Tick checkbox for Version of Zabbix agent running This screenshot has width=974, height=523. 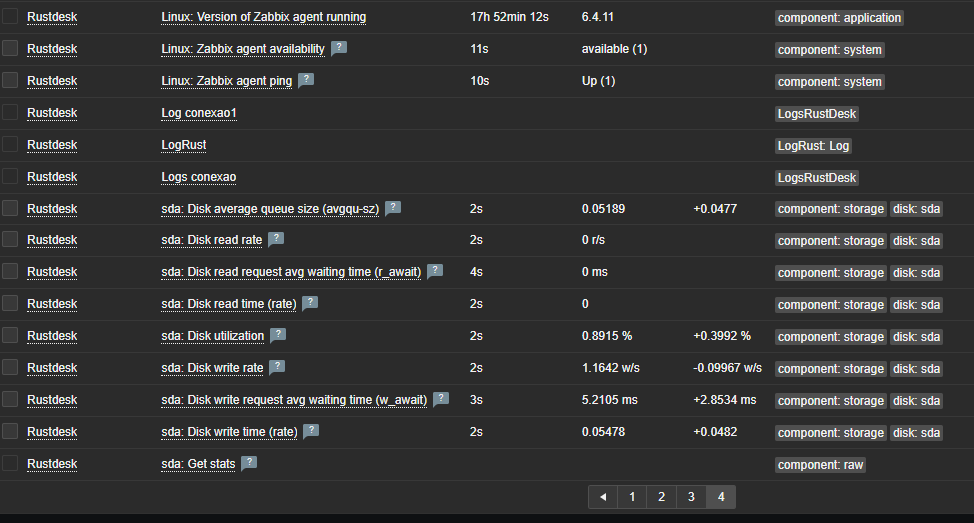click(x=10, y=16)
